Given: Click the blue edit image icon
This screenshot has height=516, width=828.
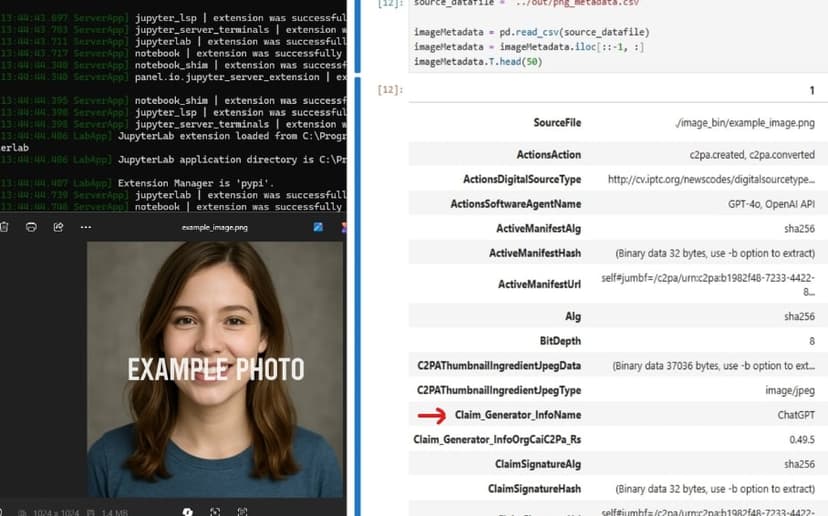Looking at the screenshot, I should tap(318, 227).
